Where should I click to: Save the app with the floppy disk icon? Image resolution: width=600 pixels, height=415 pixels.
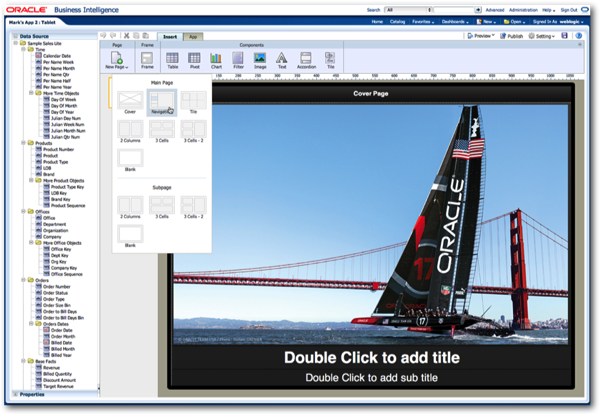tap(564, 36)
